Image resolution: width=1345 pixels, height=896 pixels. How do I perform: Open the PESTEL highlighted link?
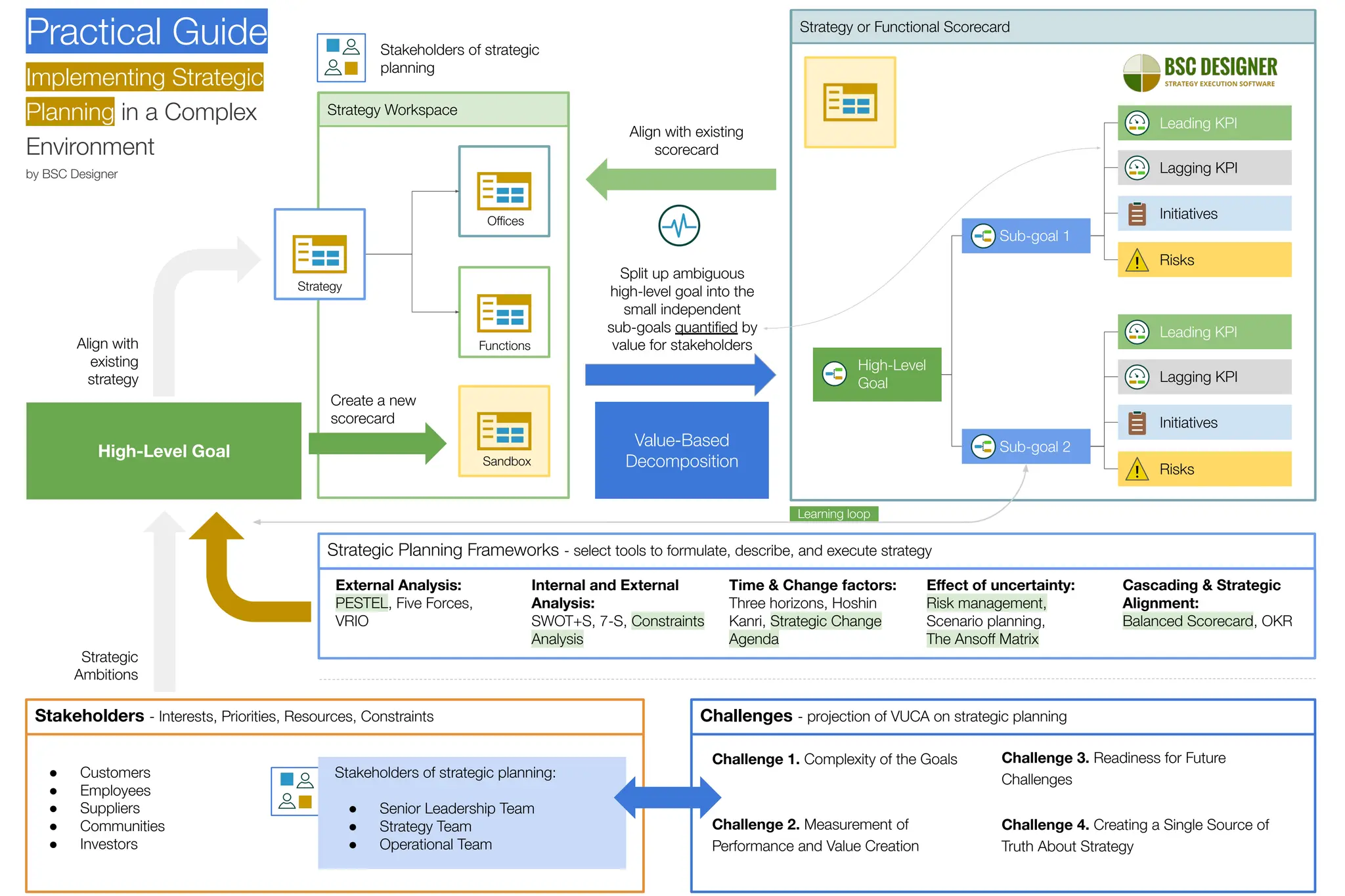[x=361, y=603]
